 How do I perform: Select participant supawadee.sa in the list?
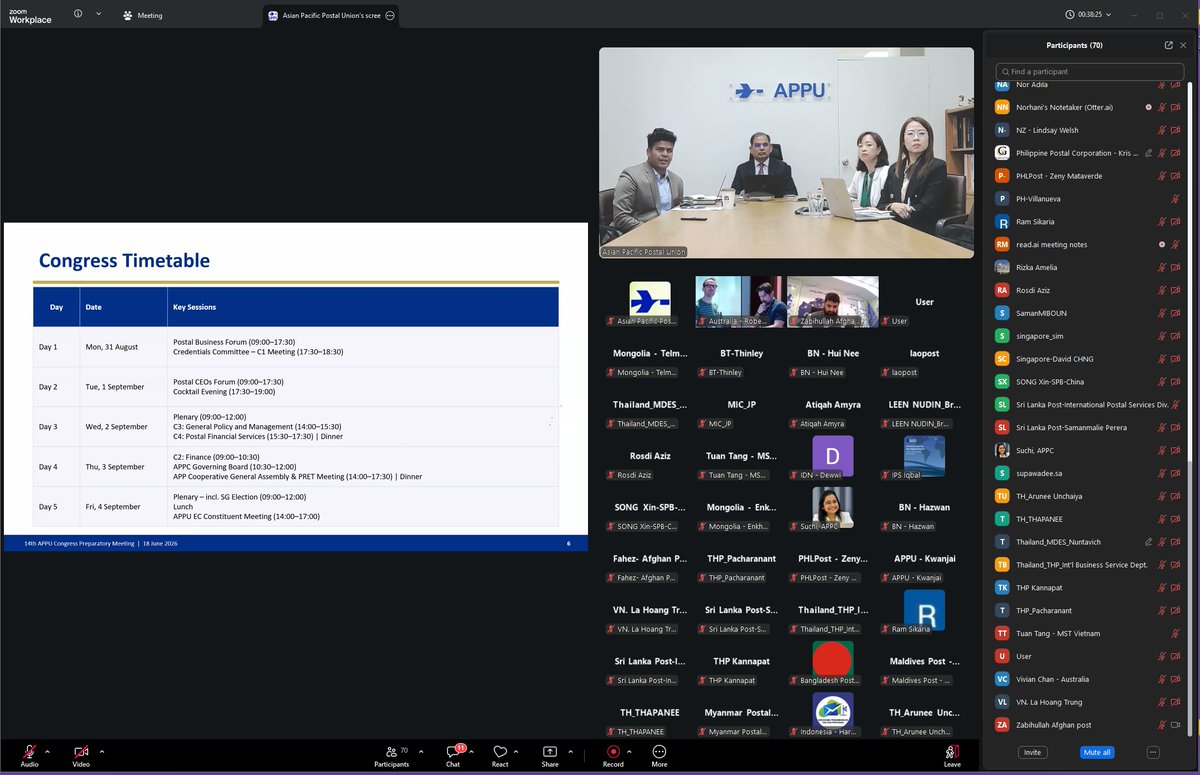point(1088,473)
